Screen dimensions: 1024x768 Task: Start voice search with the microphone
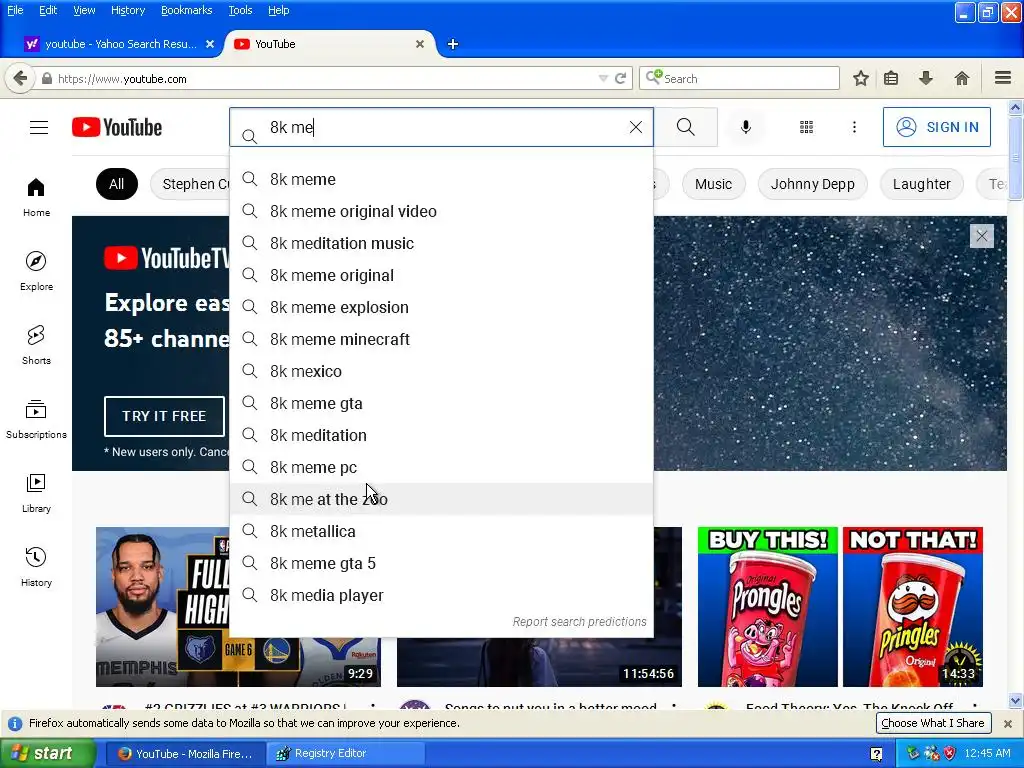[745, 127]
